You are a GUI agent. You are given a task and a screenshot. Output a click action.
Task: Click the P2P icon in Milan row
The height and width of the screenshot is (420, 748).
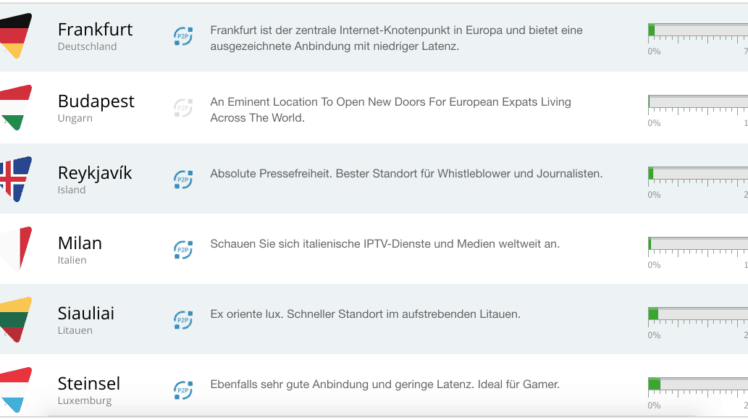[x=183, y=250]
